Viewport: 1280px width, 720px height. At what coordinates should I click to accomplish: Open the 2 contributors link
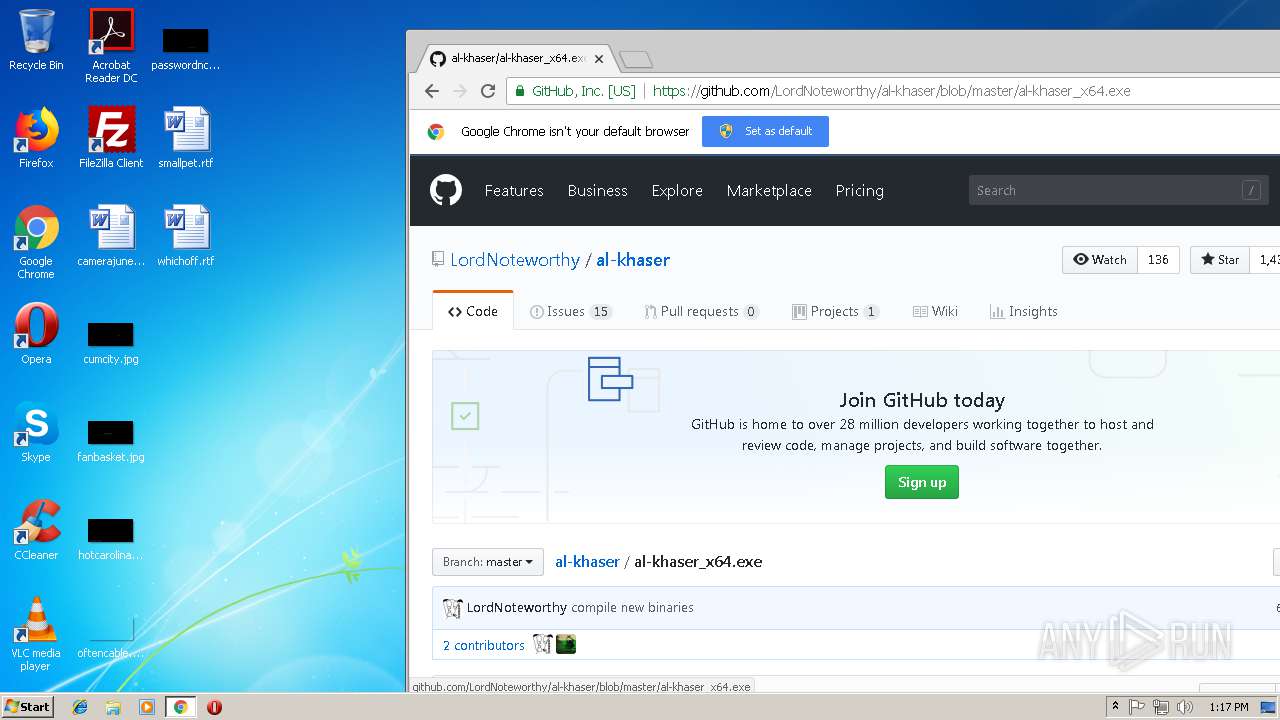click(484, 645)
